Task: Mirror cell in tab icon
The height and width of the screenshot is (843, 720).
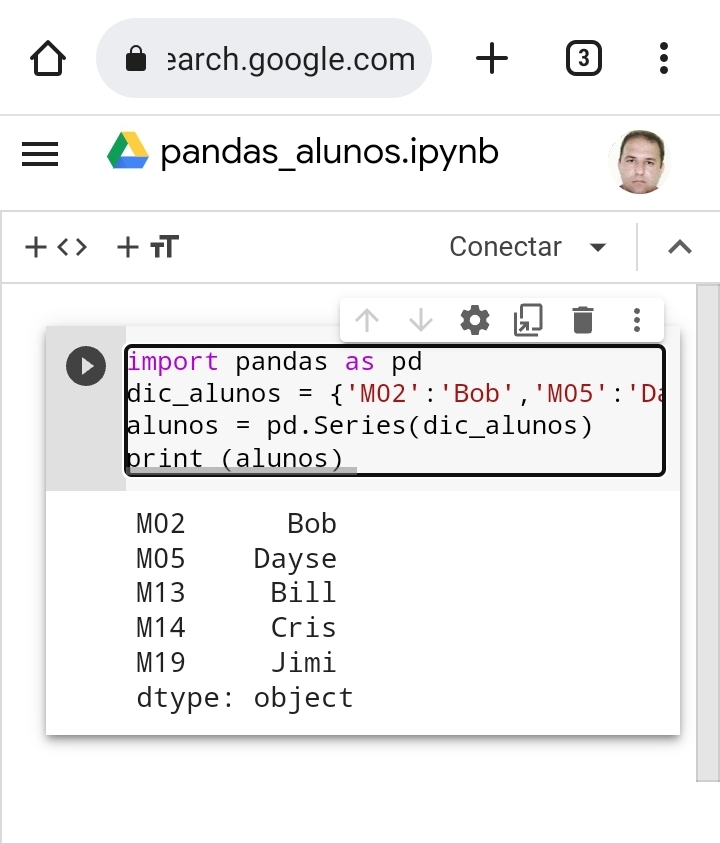Action: point(528,320)
